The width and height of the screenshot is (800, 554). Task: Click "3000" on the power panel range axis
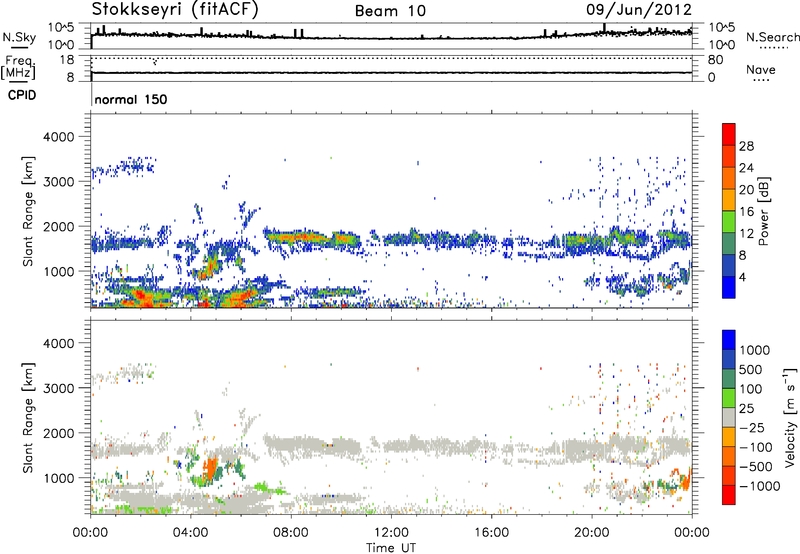[59, 182]
